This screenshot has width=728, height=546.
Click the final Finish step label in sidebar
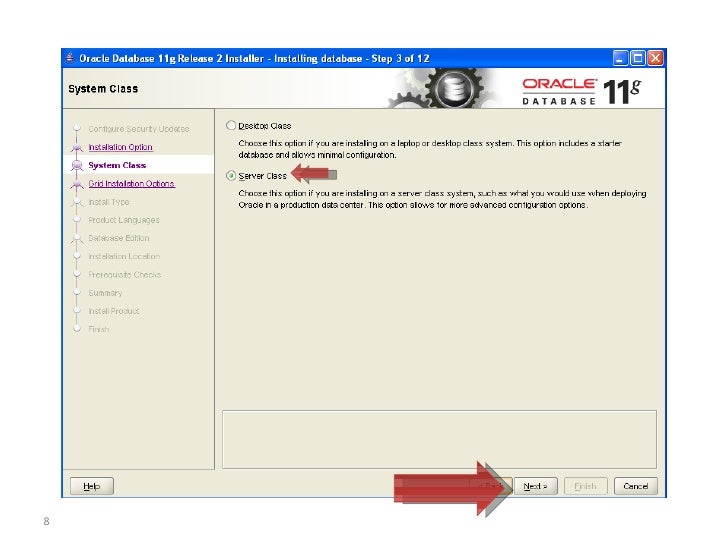coord(98,329)
